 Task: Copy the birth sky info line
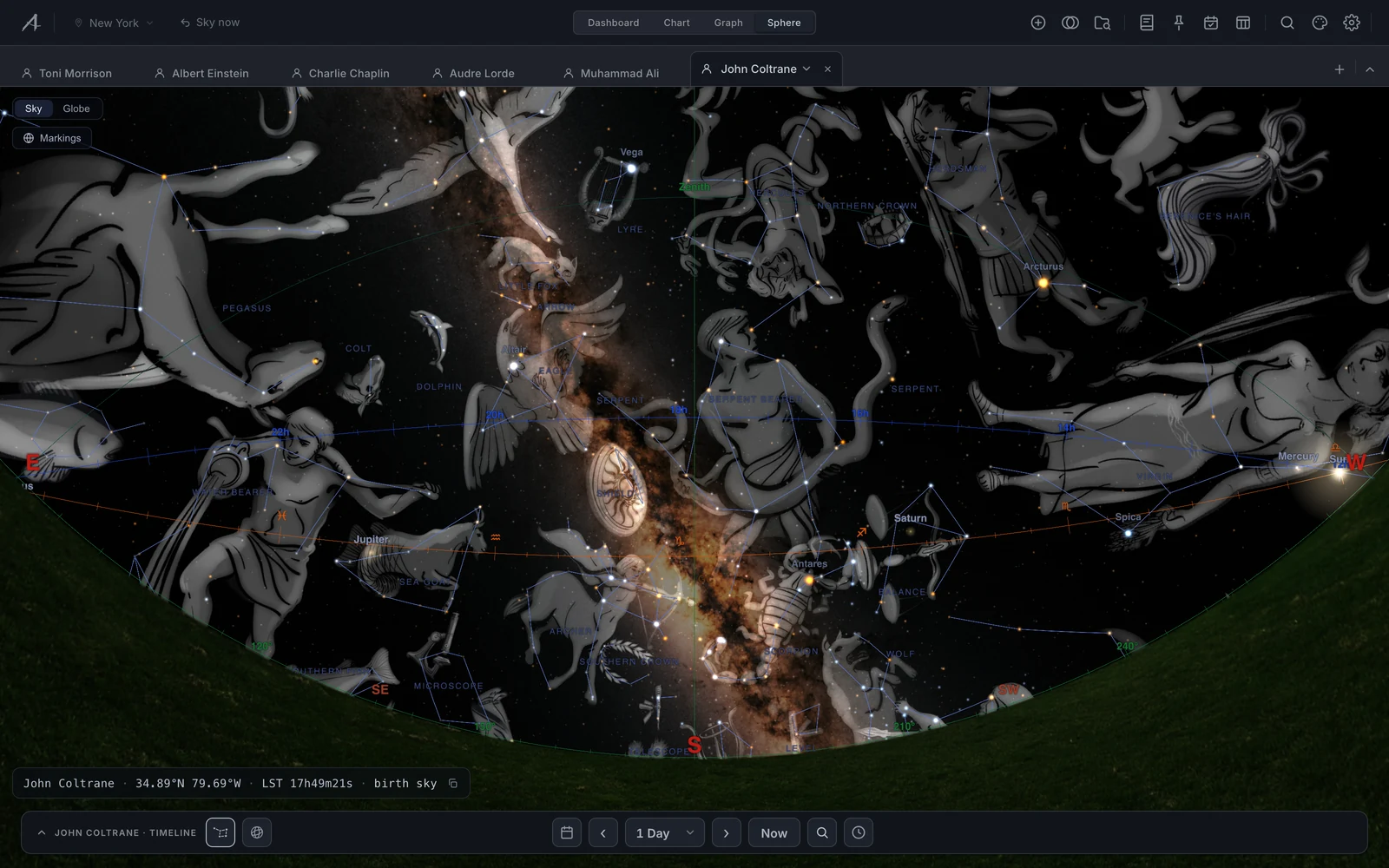point(453,783)
